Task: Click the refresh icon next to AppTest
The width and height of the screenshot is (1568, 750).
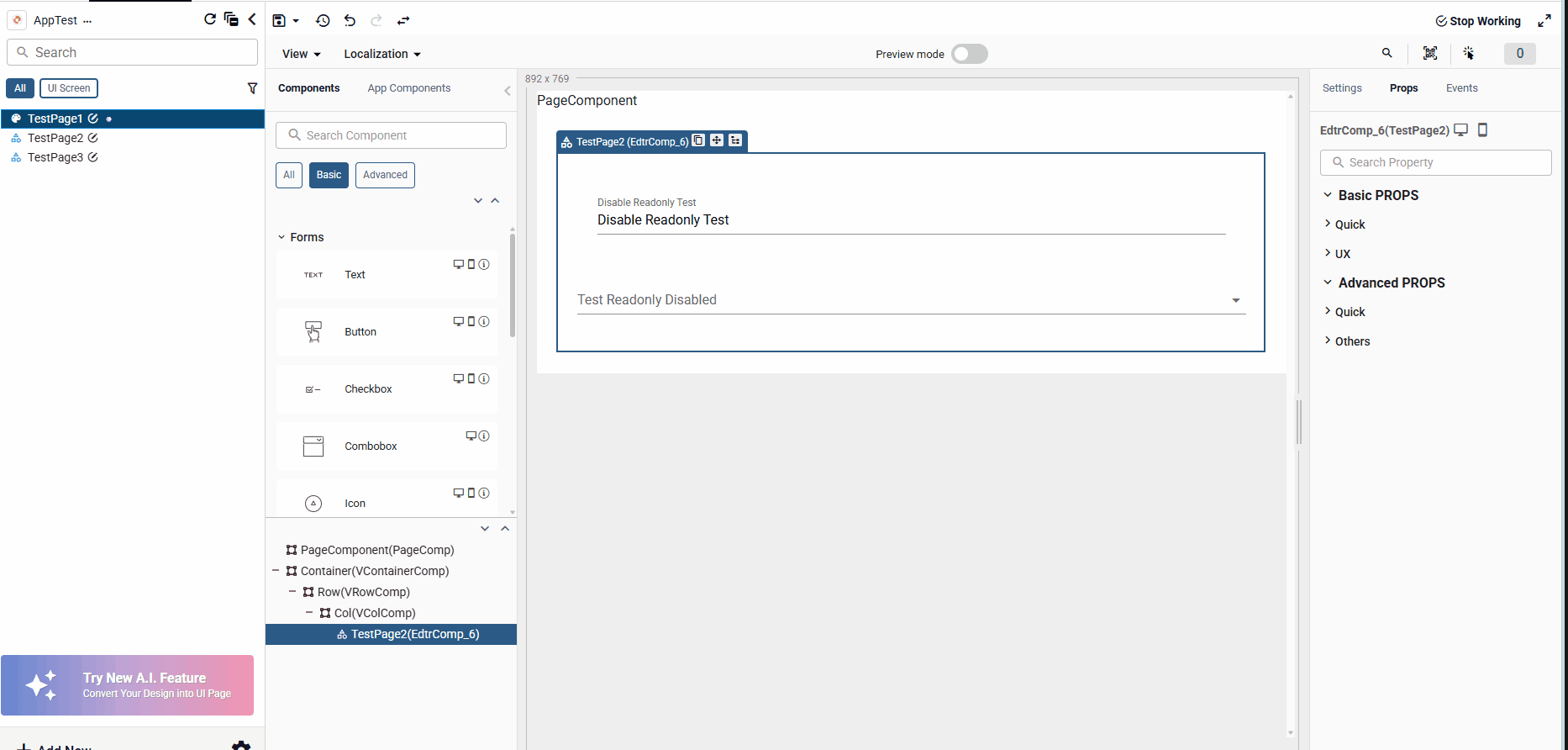Action: (x=210, y=19)
